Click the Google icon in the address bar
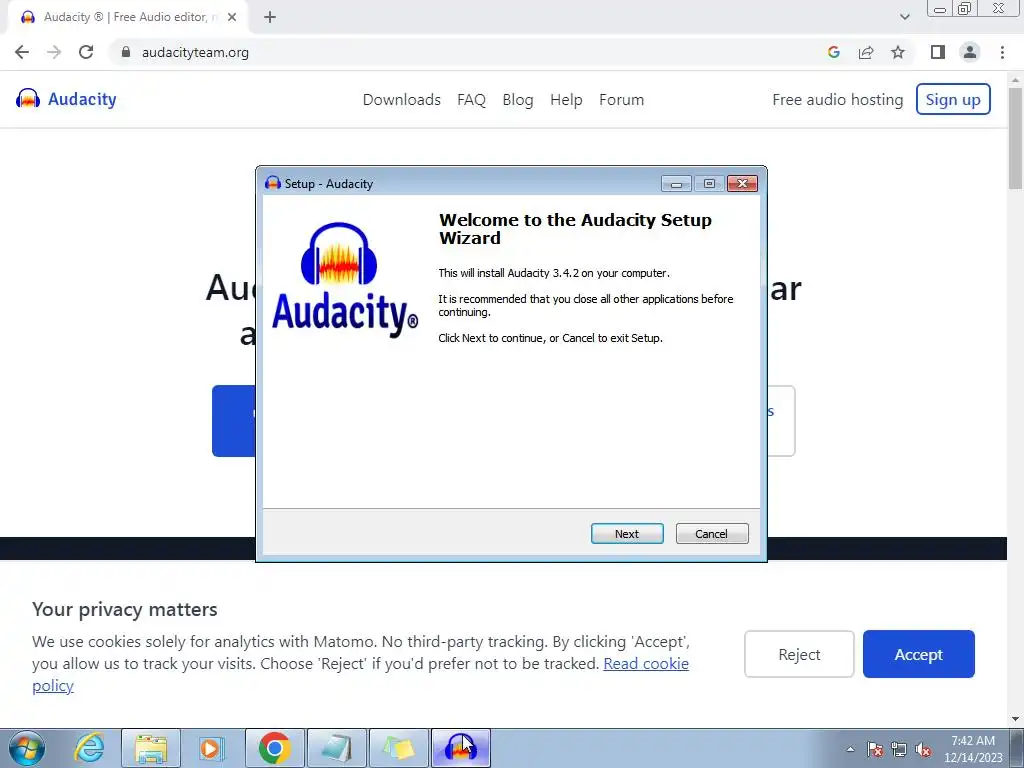The width and height of the screenshot is (1024, 768). pyautogui.click(x=834, y=52)
